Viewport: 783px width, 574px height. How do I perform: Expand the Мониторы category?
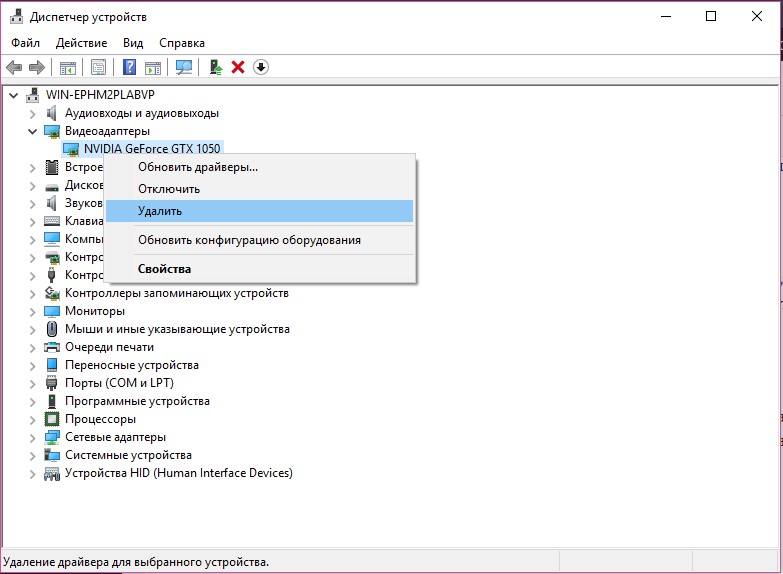pos(32,312)
